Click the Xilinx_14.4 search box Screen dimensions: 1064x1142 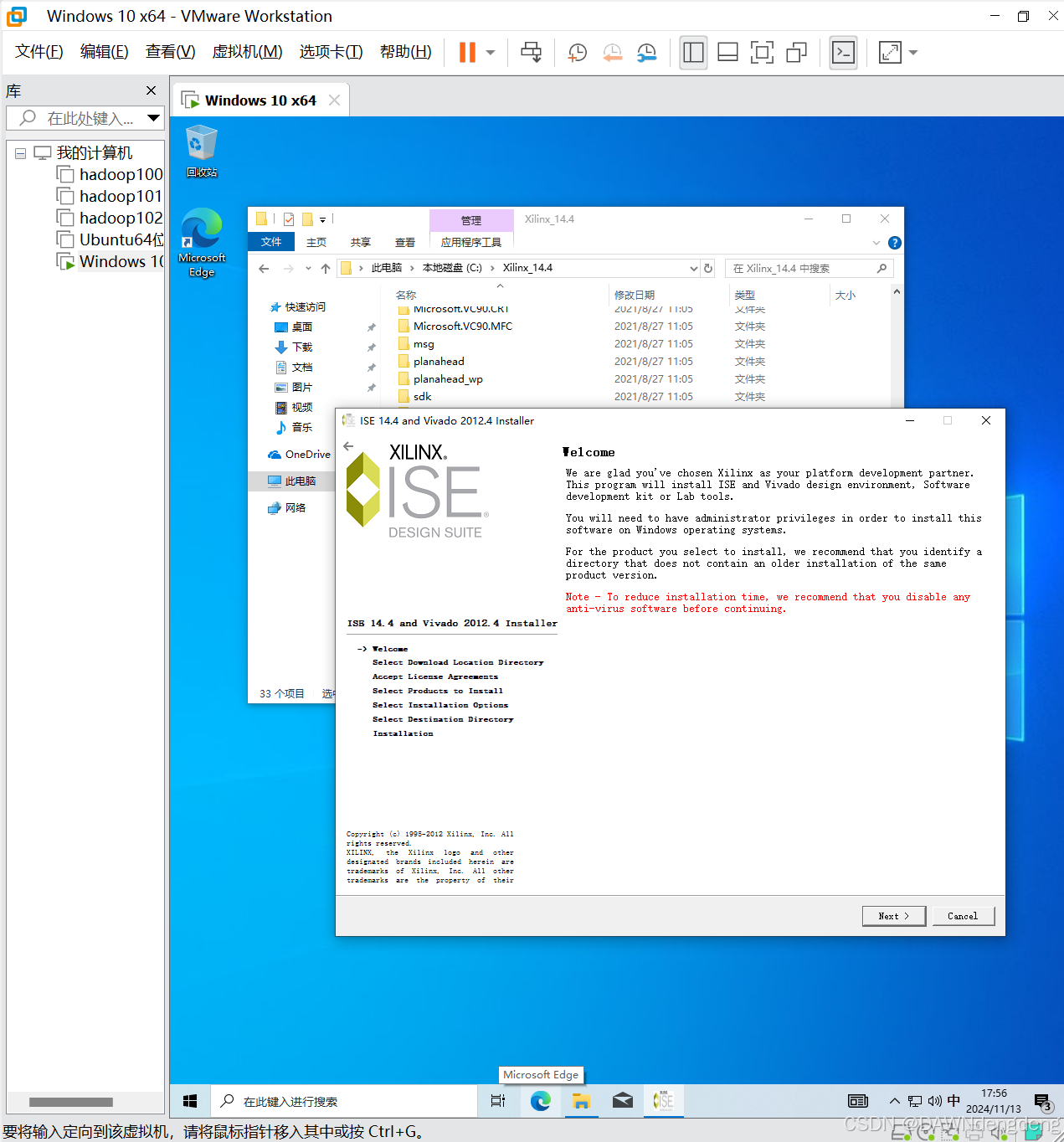coord(809,268)
